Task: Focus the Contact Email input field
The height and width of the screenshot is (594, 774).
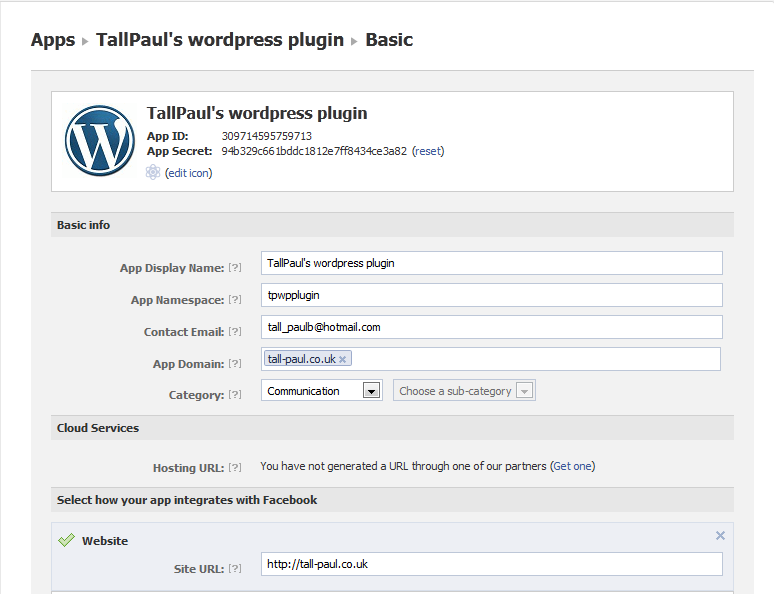Action: point(492,327)
